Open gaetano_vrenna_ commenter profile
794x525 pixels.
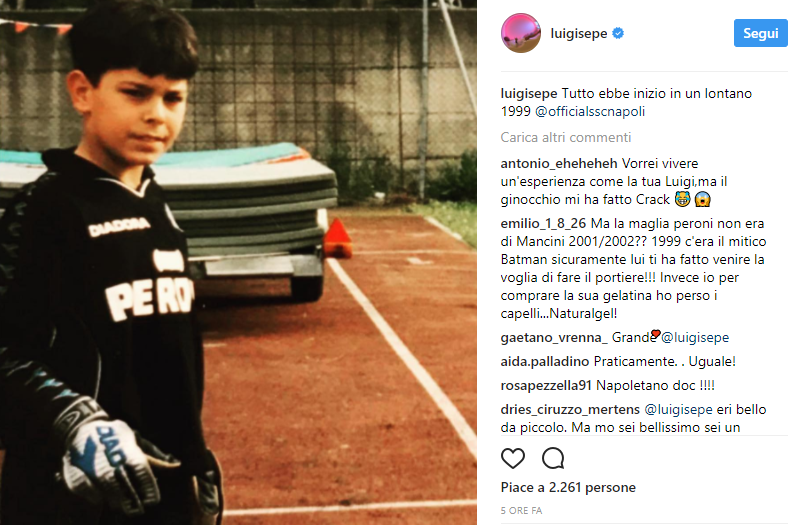click(x=554, y=337)
